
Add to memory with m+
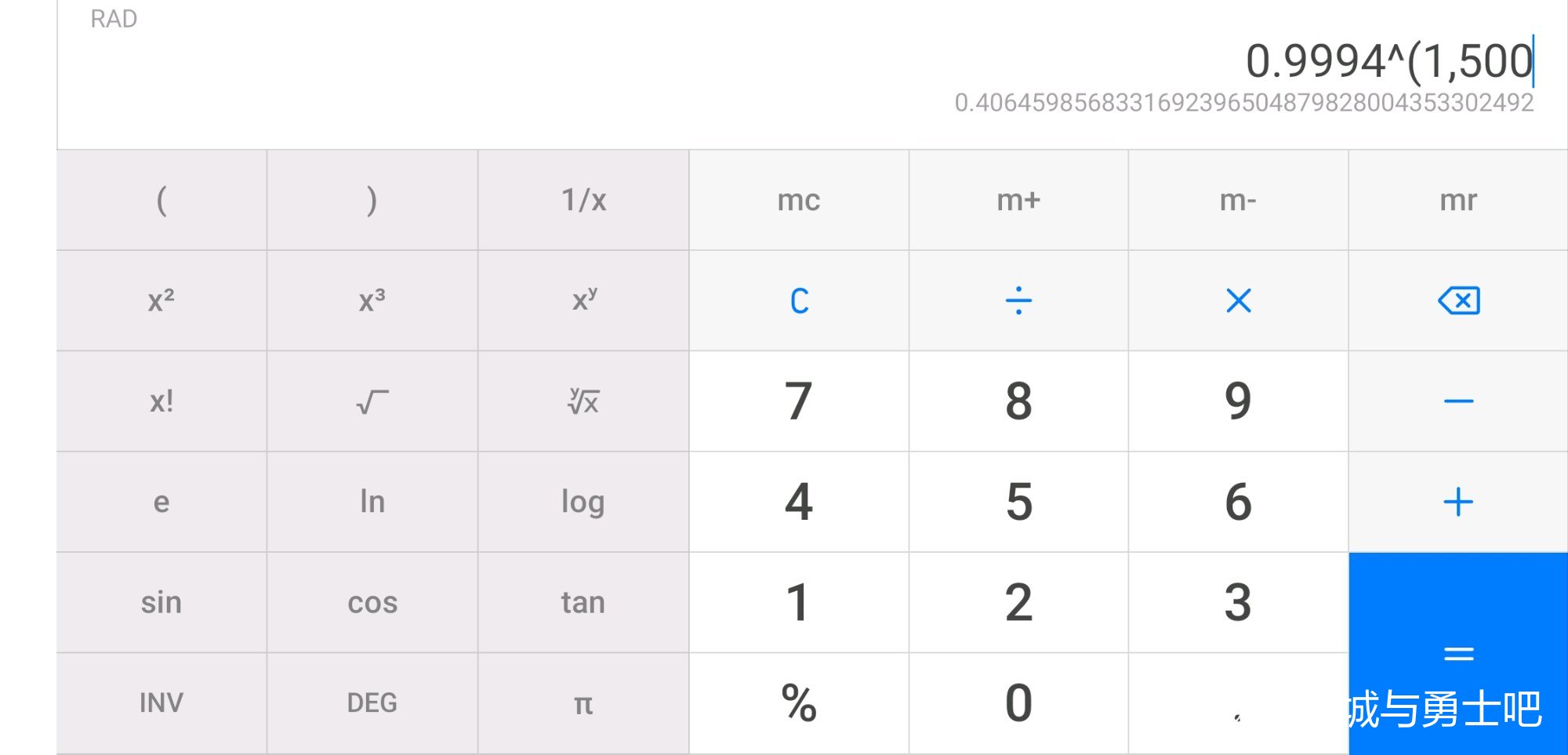pyautogui.click(x=1018, y=200)
